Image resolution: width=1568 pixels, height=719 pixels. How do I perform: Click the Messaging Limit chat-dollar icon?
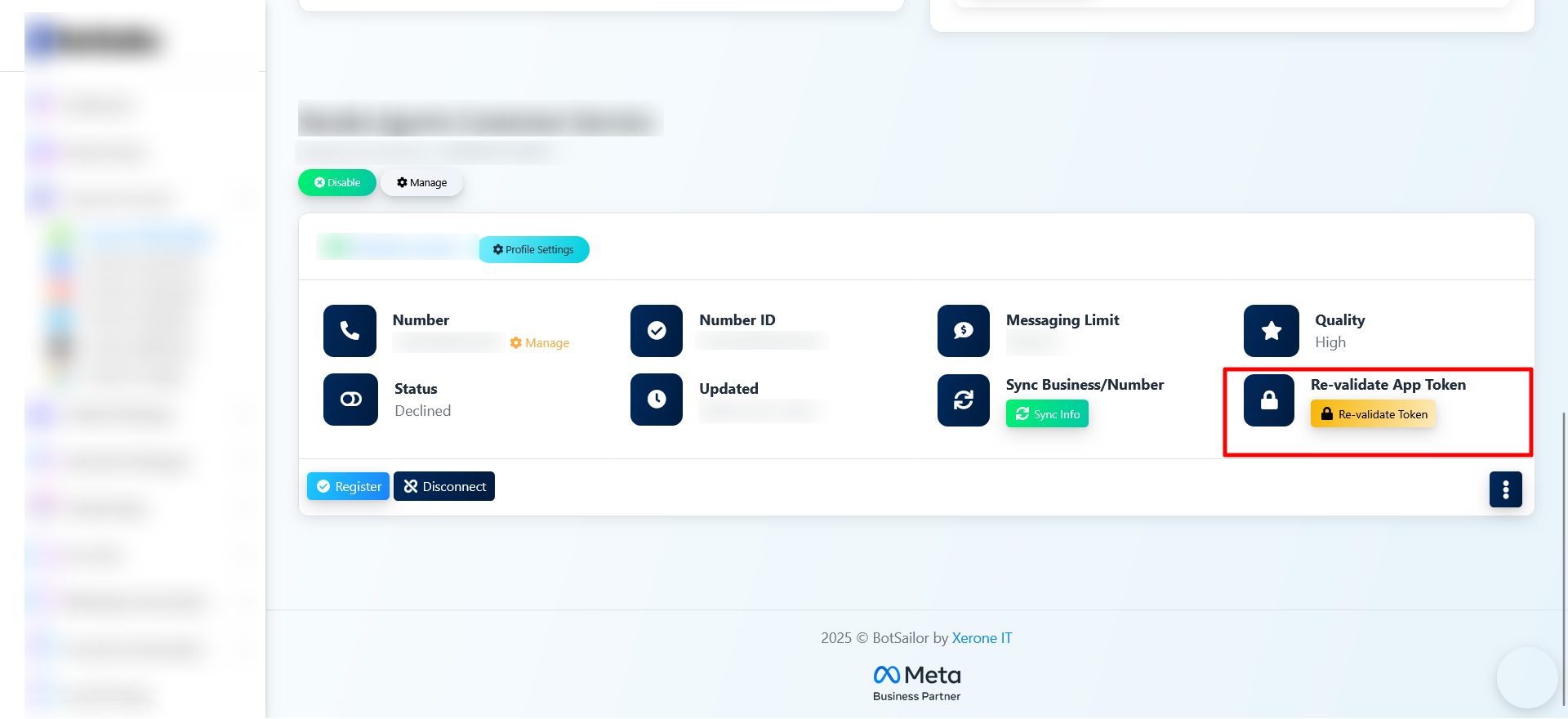point(963,331)
